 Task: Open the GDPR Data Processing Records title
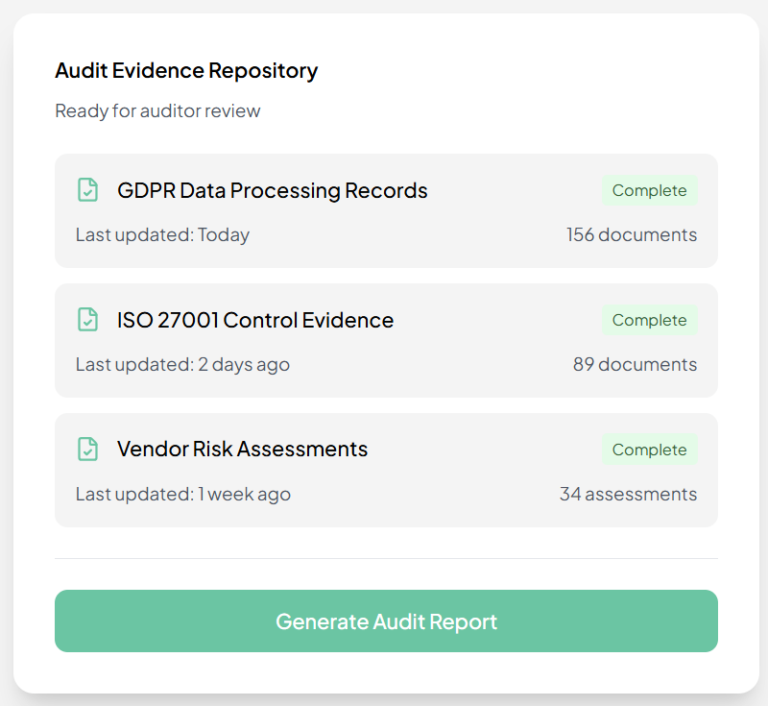tap(272, 190)
